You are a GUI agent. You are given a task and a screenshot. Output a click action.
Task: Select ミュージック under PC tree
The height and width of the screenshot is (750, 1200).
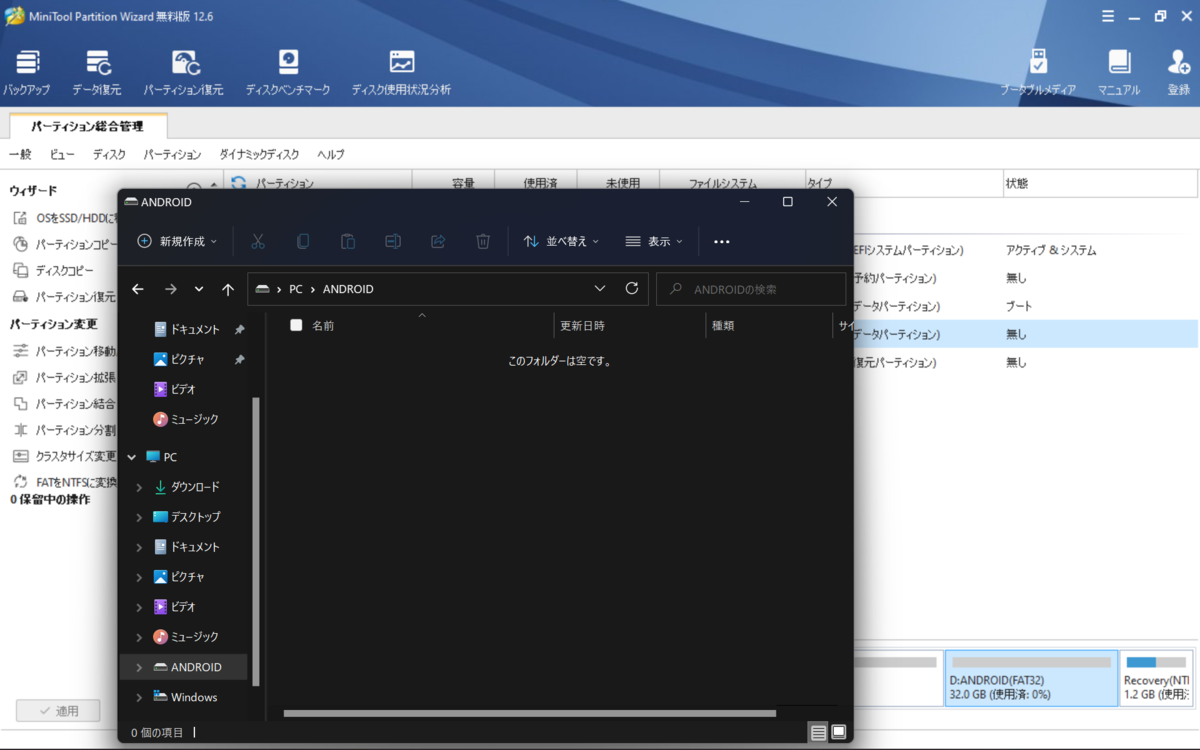pyautogui.click(x=184, y=637)
